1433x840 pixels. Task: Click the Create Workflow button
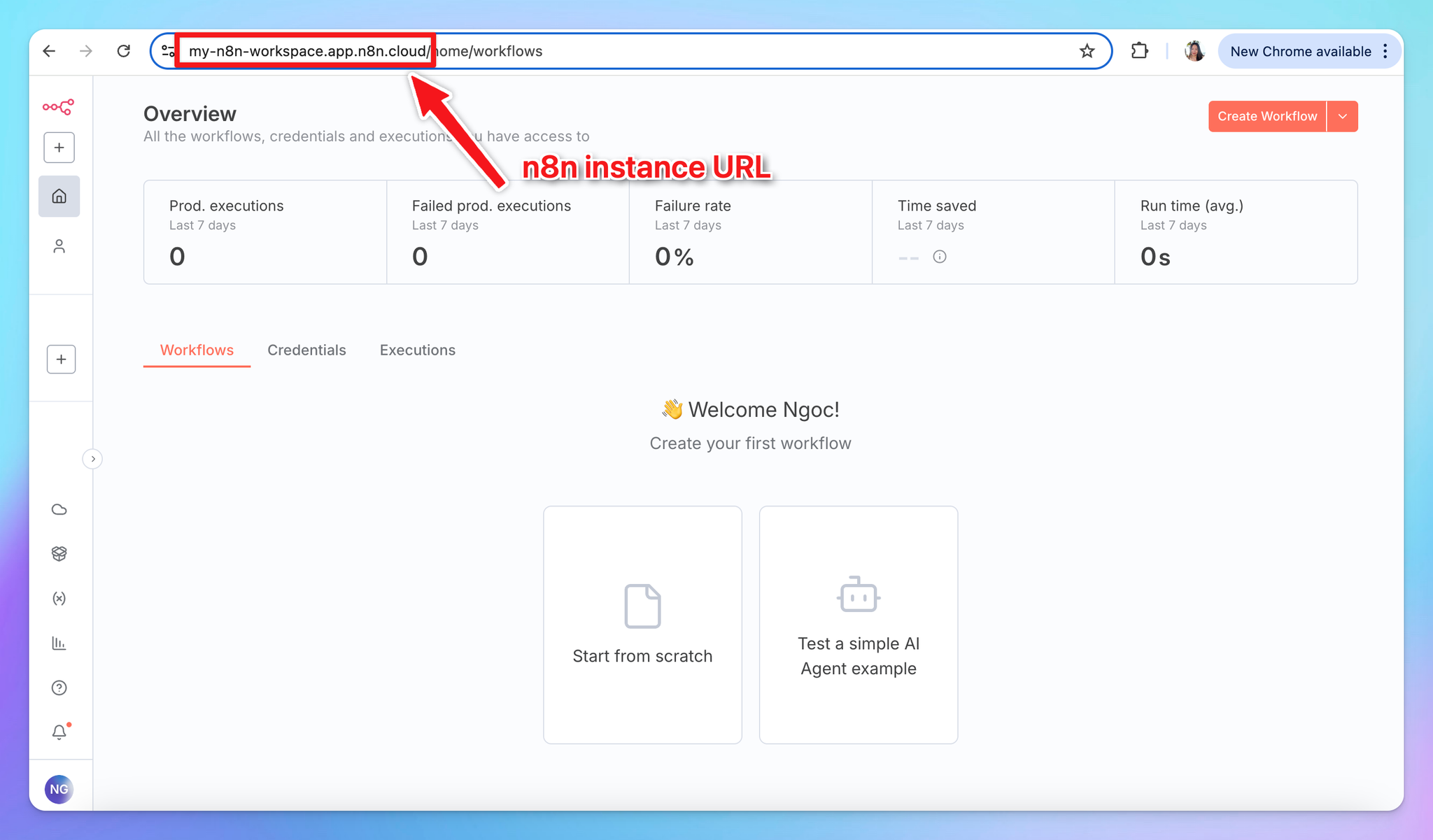tap(1266, 116)
